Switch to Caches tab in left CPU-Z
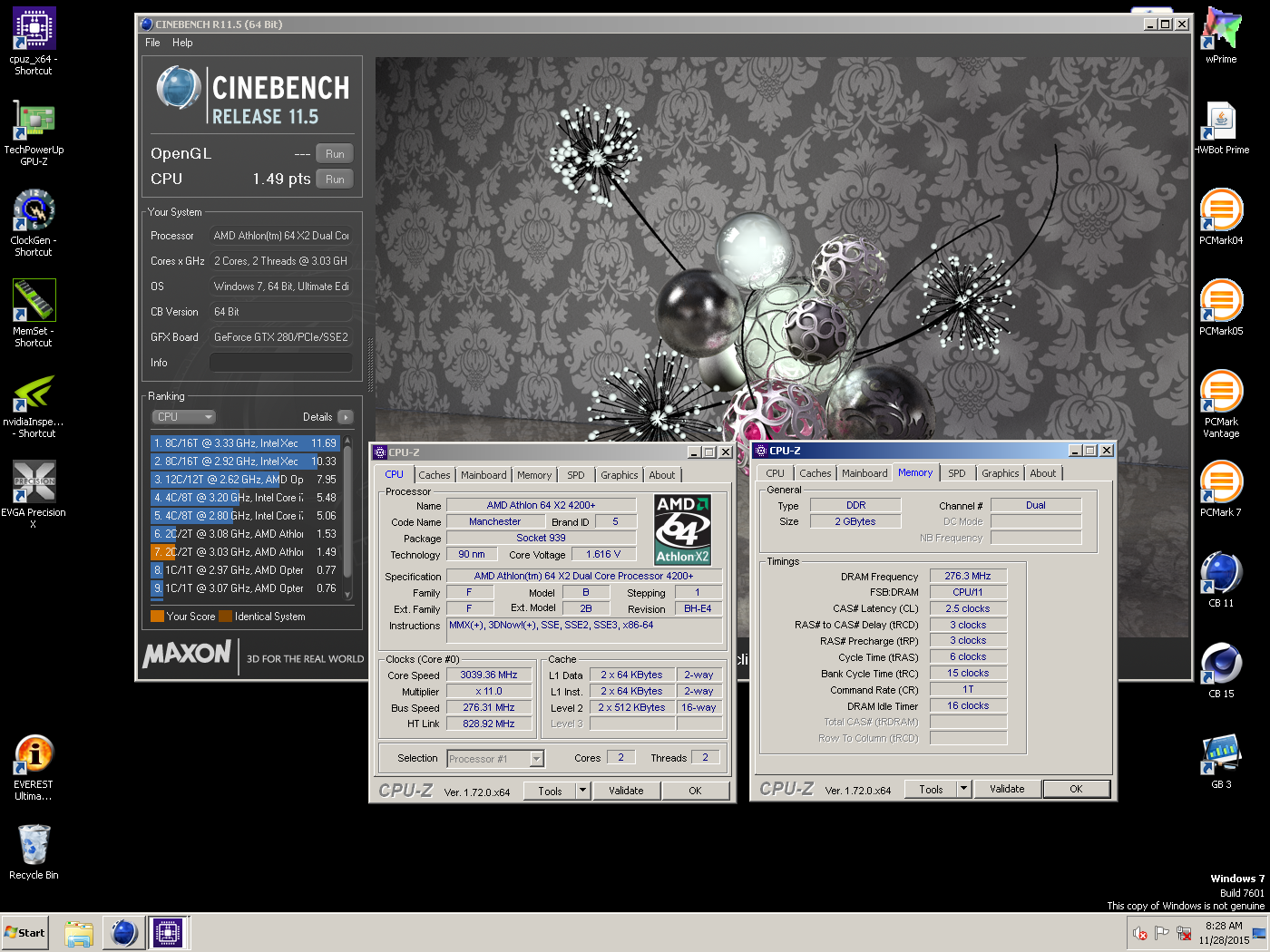Viewport: 1270px width, 952px height. pyautogui.click(x=434, y=475)
